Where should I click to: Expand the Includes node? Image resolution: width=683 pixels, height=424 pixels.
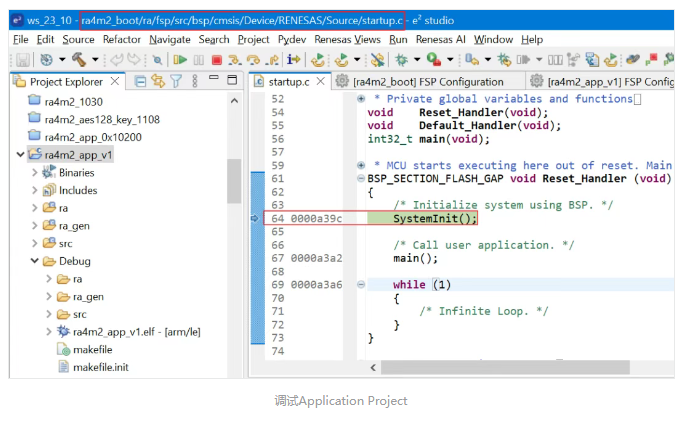coord(35,190)
